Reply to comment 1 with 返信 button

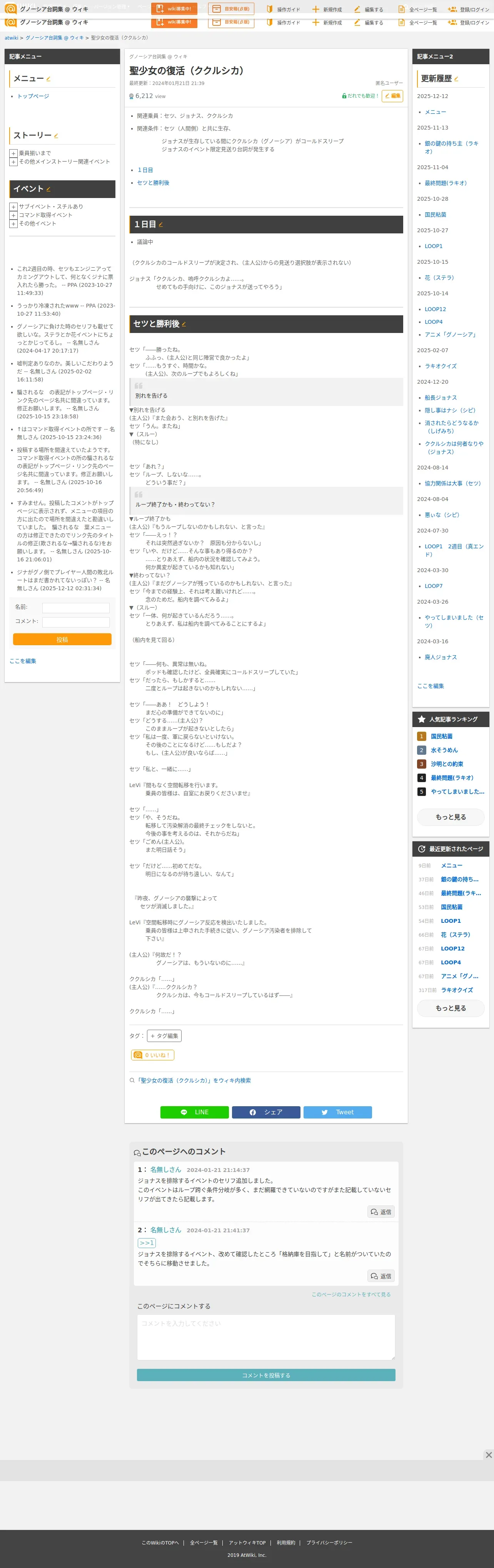pos(381,1212)
